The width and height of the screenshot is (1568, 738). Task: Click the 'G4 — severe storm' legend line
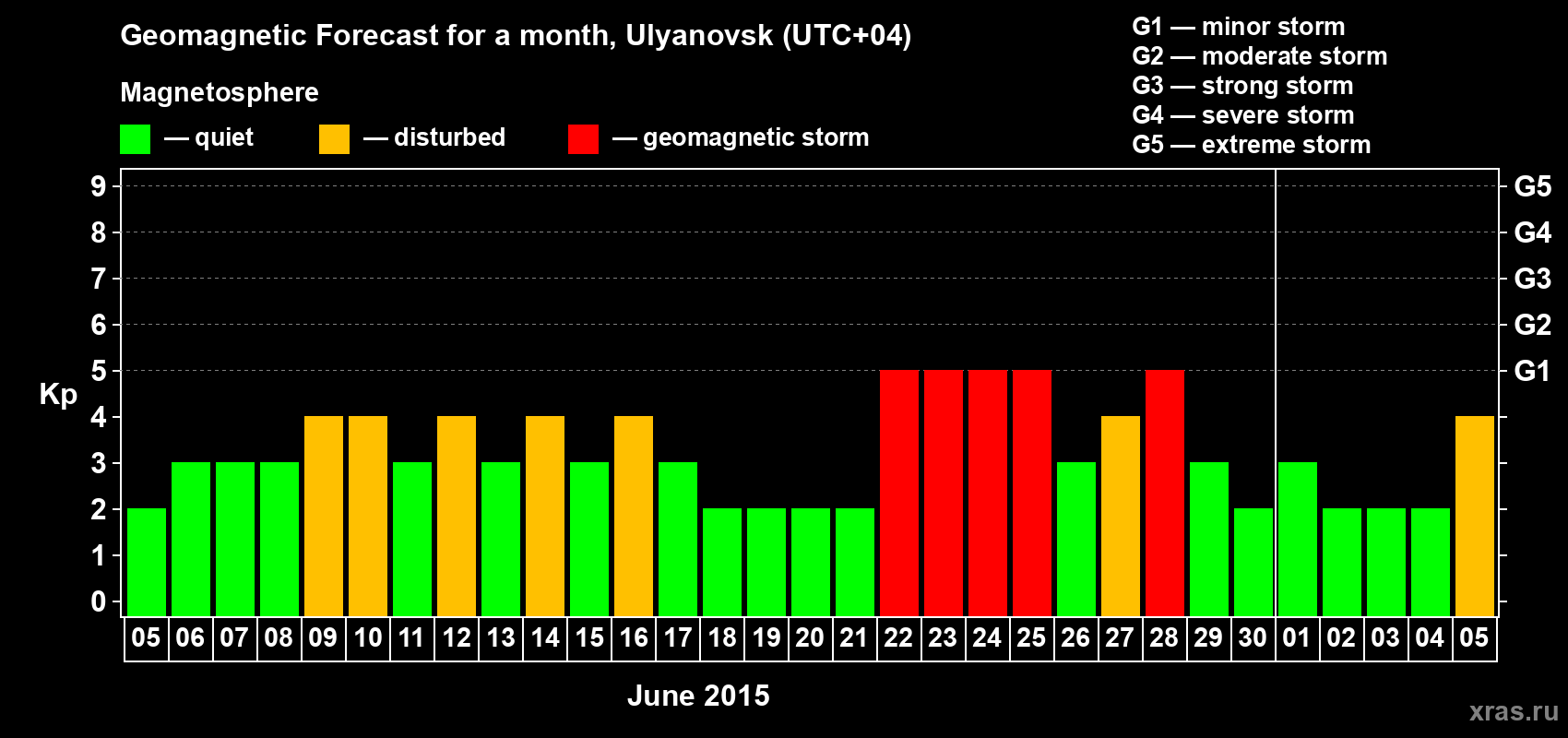pos(1242,115)
